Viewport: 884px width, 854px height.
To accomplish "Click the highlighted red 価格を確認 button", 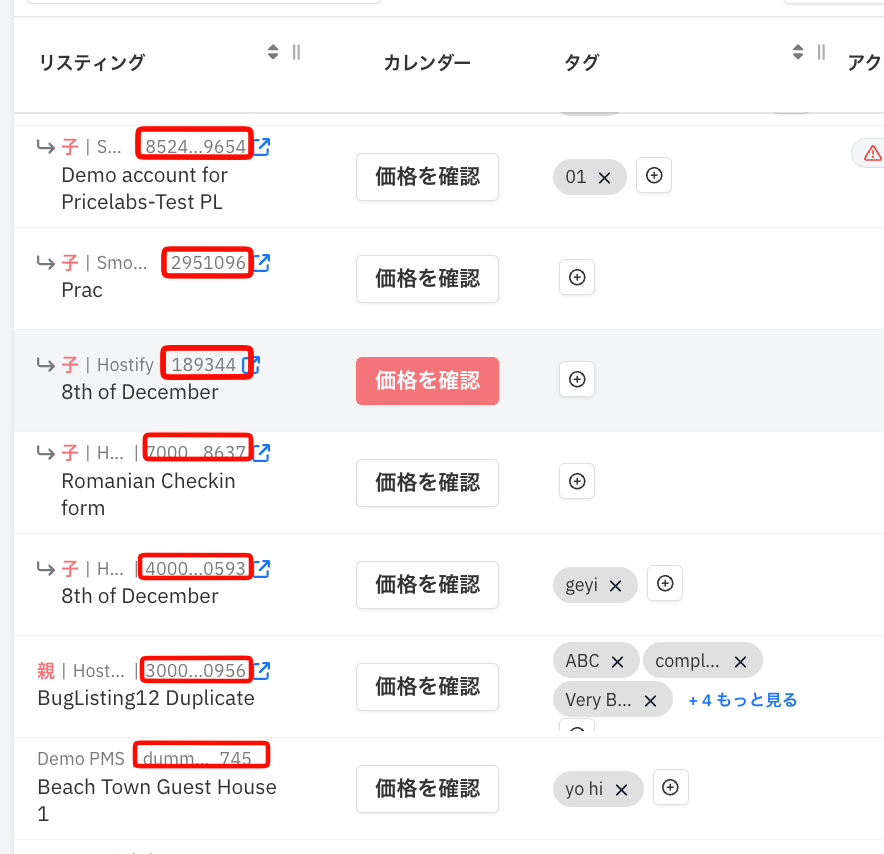I will tap(427, 380).
